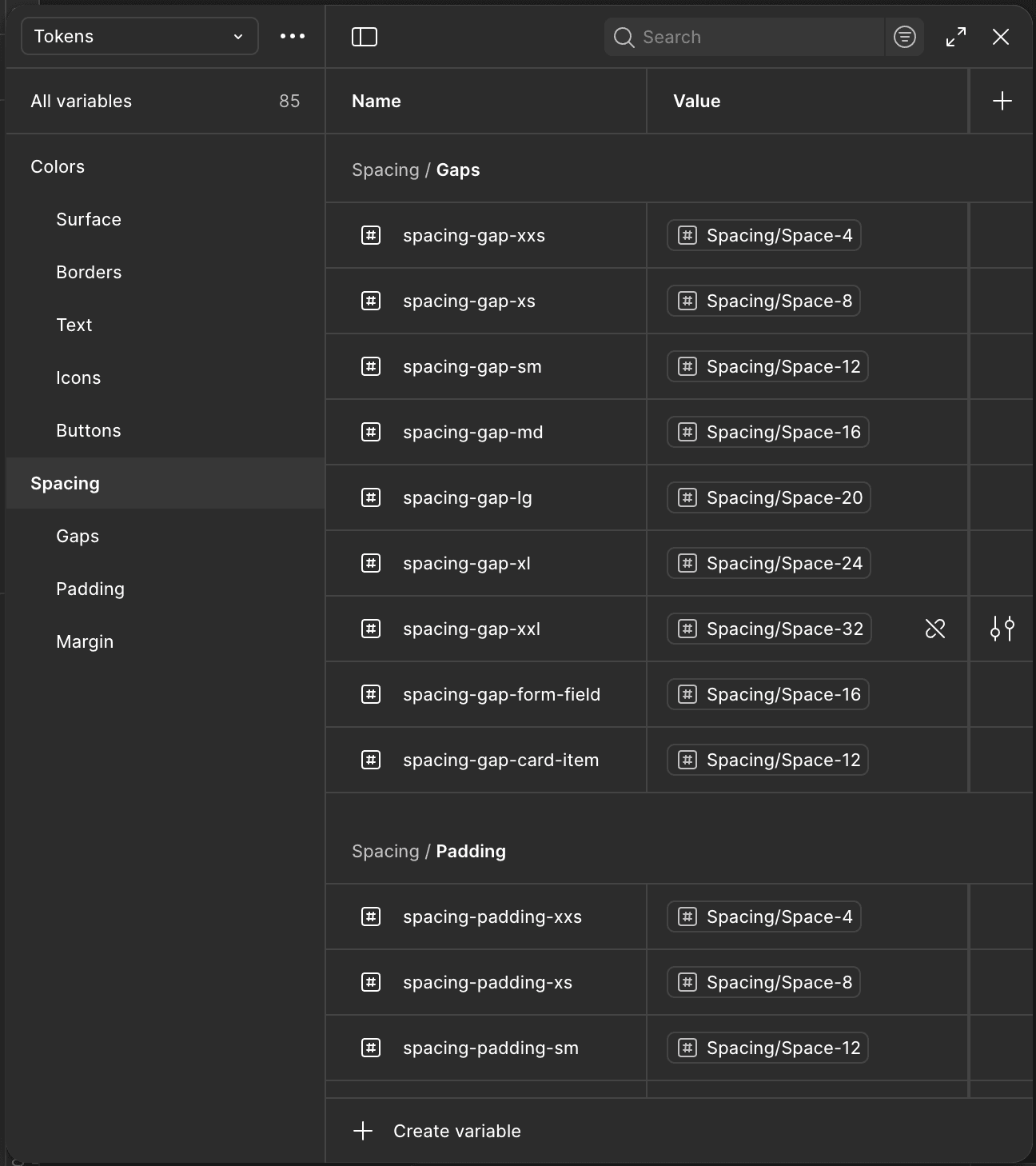
Task: Click the three-dot collection options menu
Action: pos(293,37)
